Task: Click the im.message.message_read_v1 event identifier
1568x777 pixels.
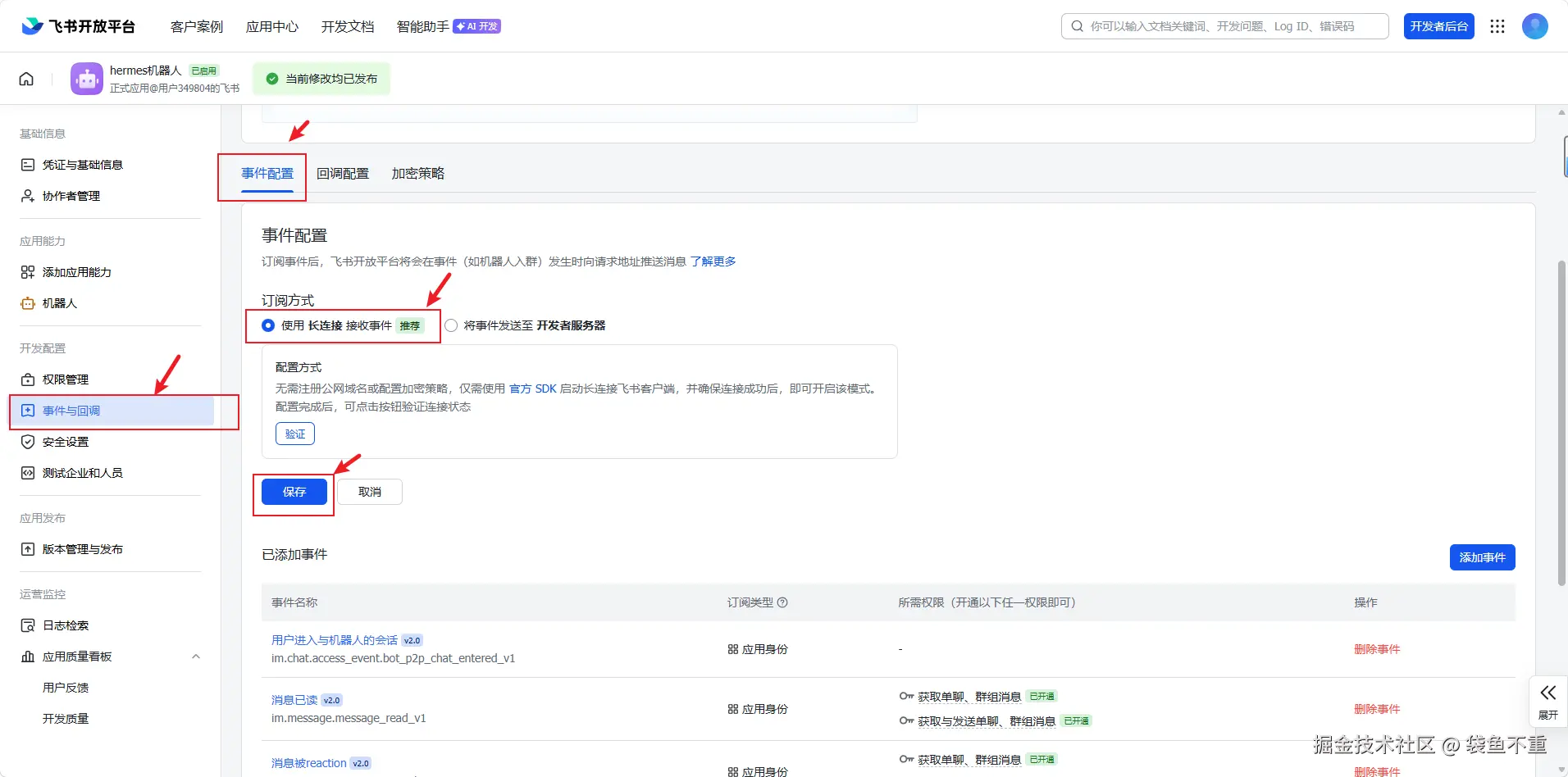Action: [x=349, y=718]
